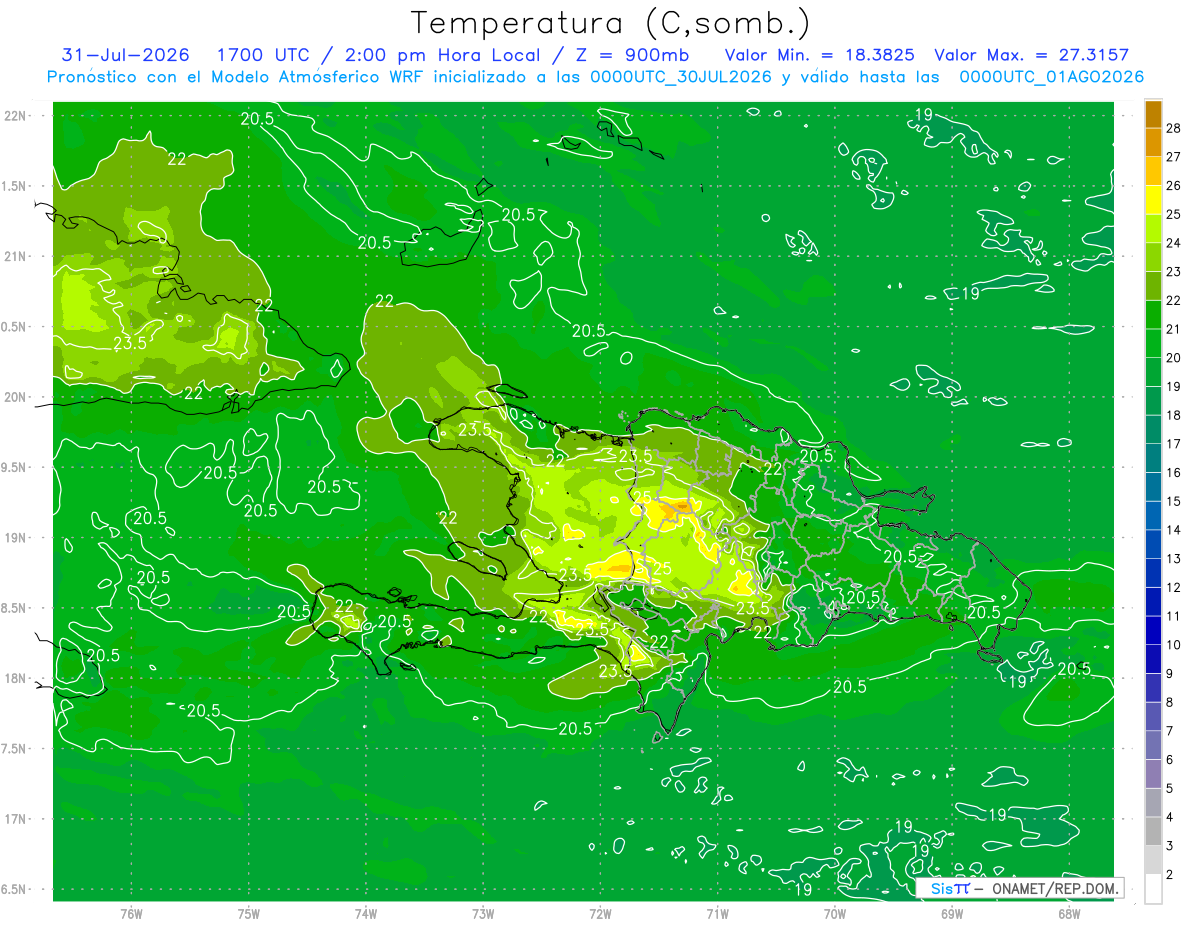This screenshot has height=927, width=1200.
Task: Select the olive green swatch between 22 and 23
Action: click(1153, 287)
